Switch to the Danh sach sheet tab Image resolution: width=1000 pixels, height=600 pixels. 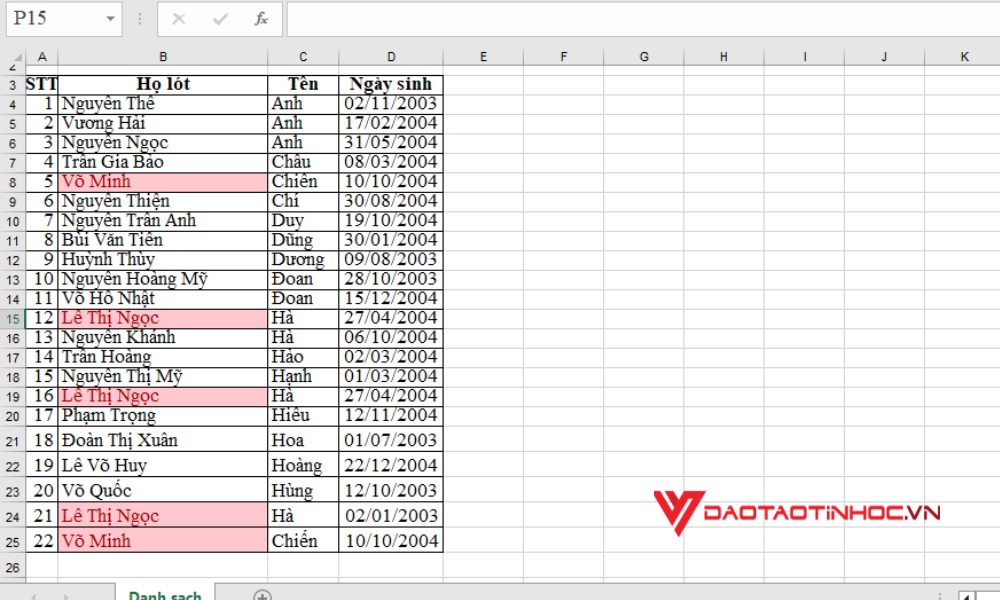tap(164, 593)
